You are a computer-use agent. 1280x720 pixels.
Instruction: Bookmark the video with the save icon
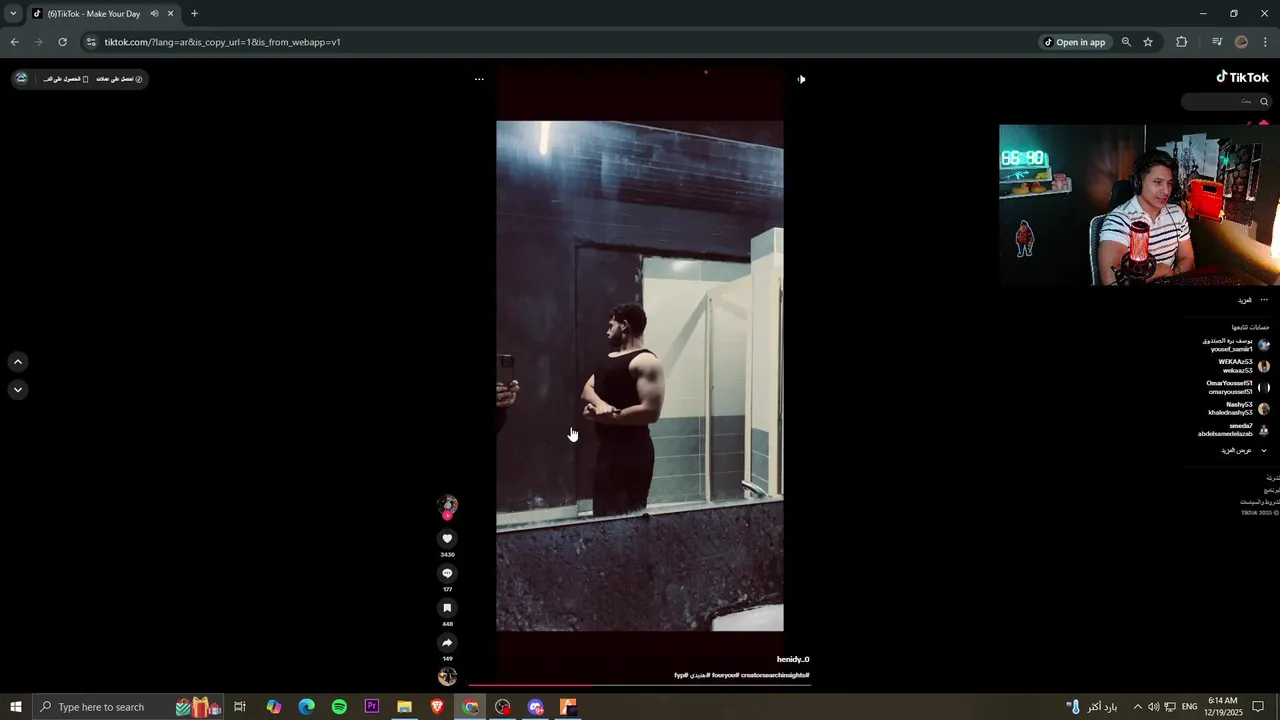(x=447, y=608)
